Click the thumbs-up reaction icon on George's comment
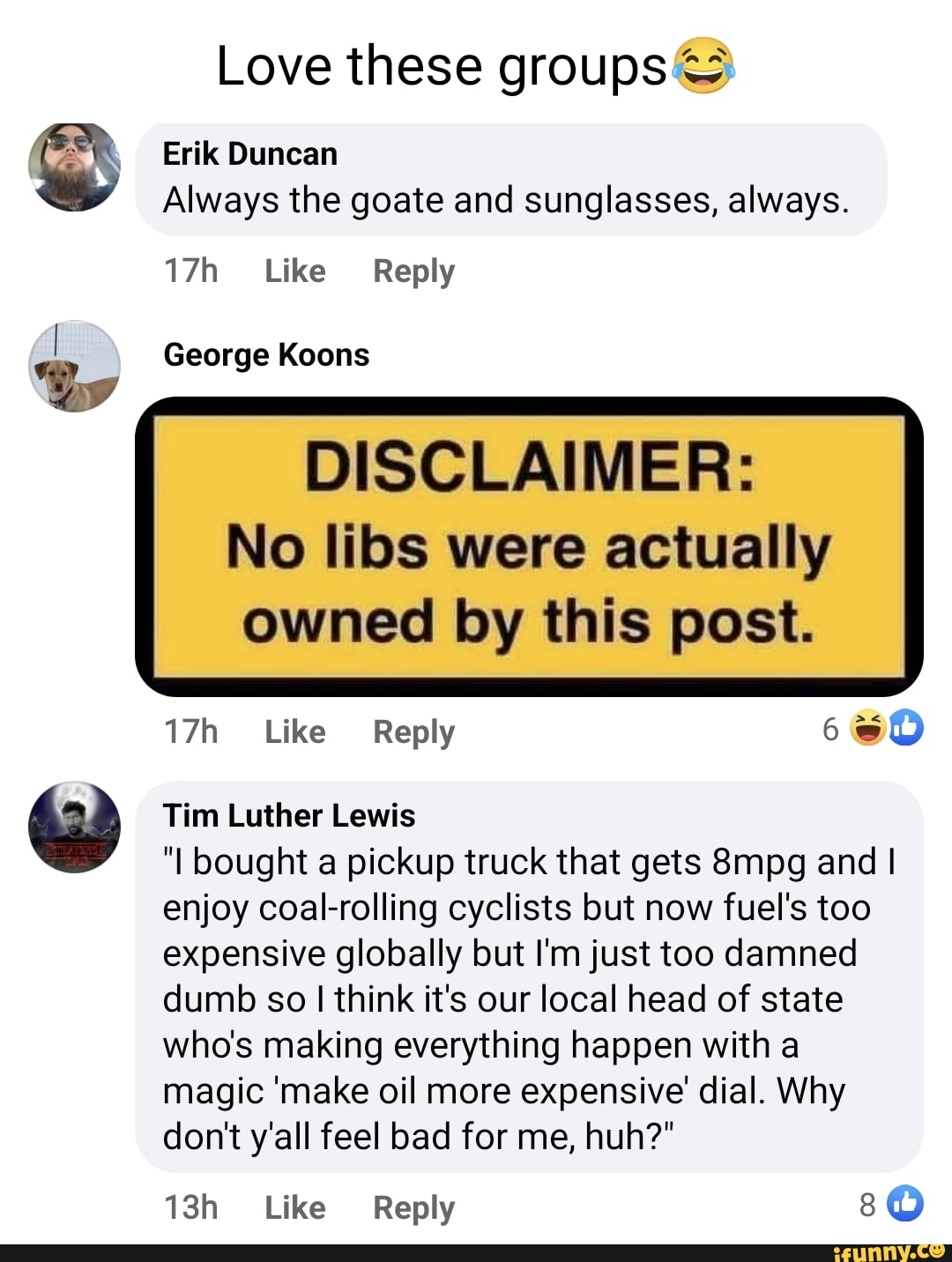Screen dimensions: 952x1262 point(906,728)
